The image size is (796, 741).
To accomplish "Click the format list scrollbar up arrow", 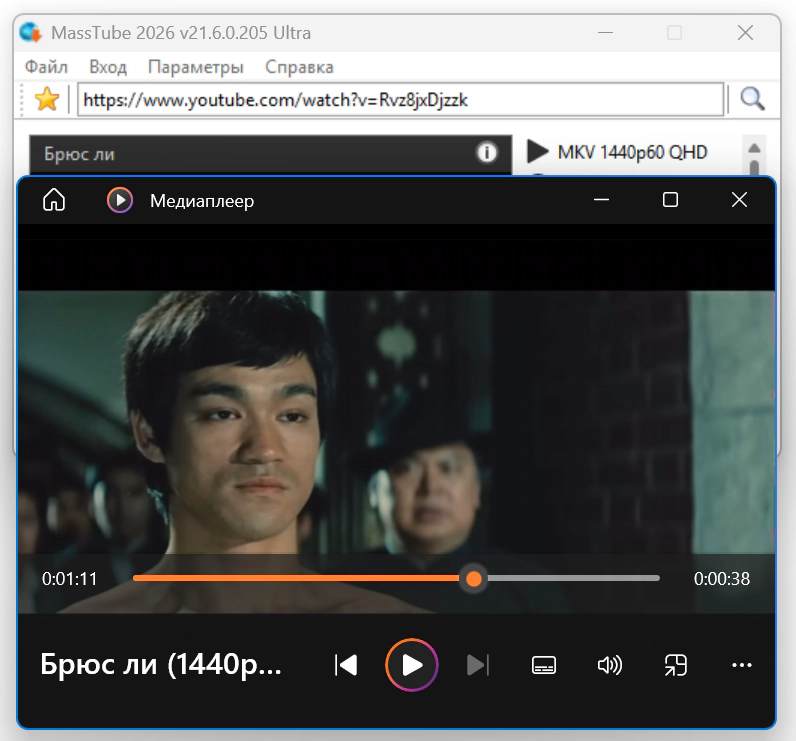I will pos(754,148).
